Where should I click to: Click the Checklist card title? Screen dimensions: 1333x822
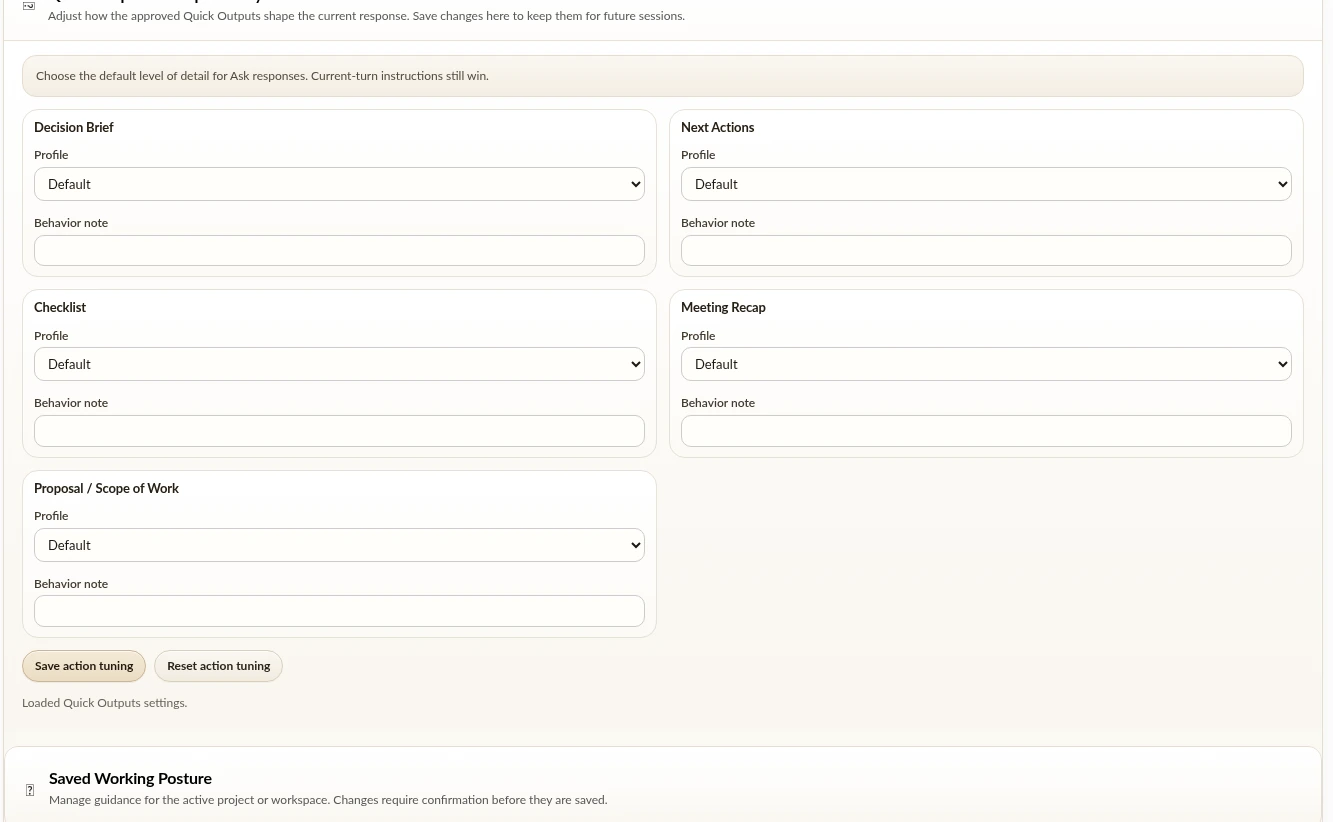(x=60, y=307)
